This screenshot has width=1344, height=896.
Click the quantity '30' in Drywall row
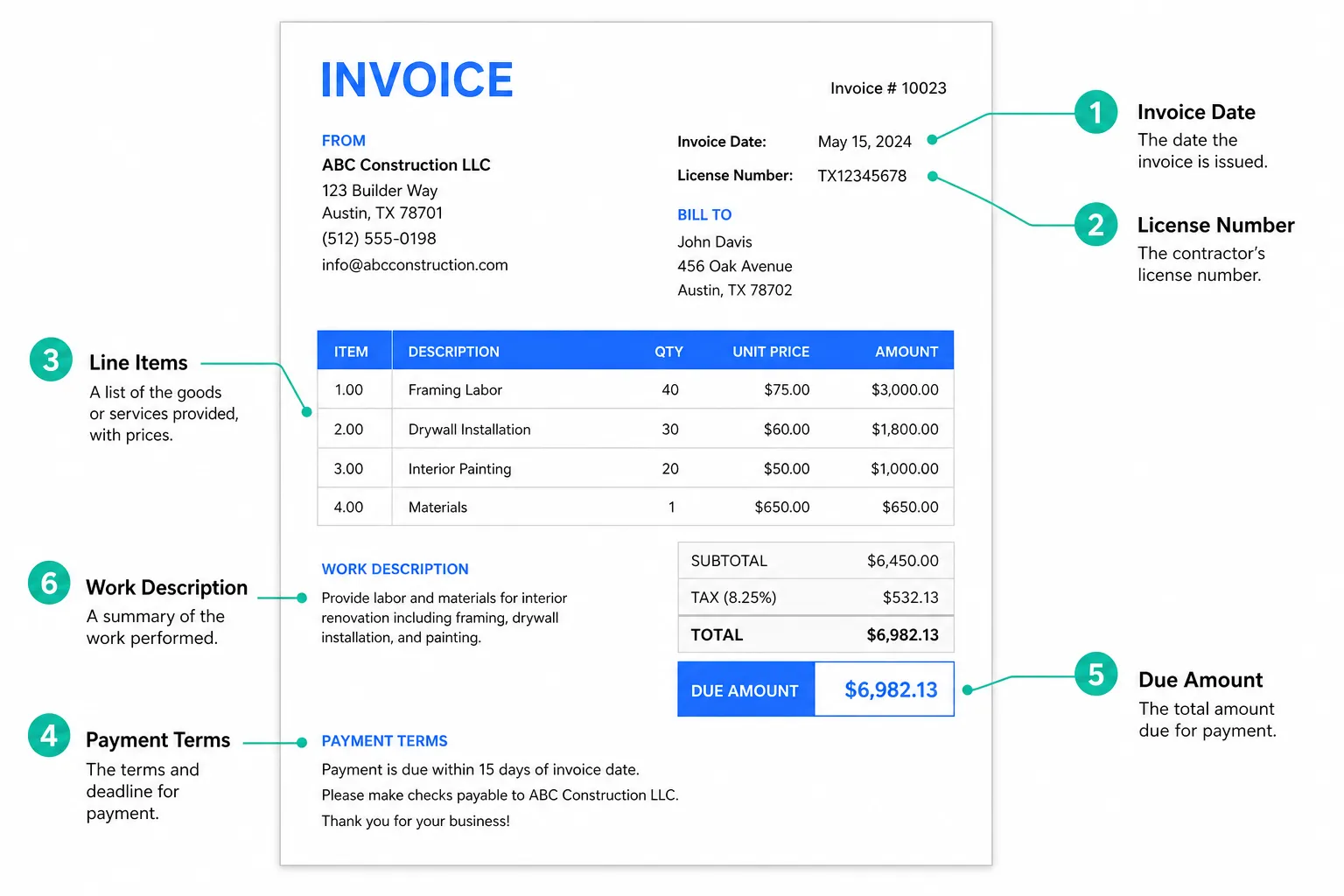[x=670, y=430]
